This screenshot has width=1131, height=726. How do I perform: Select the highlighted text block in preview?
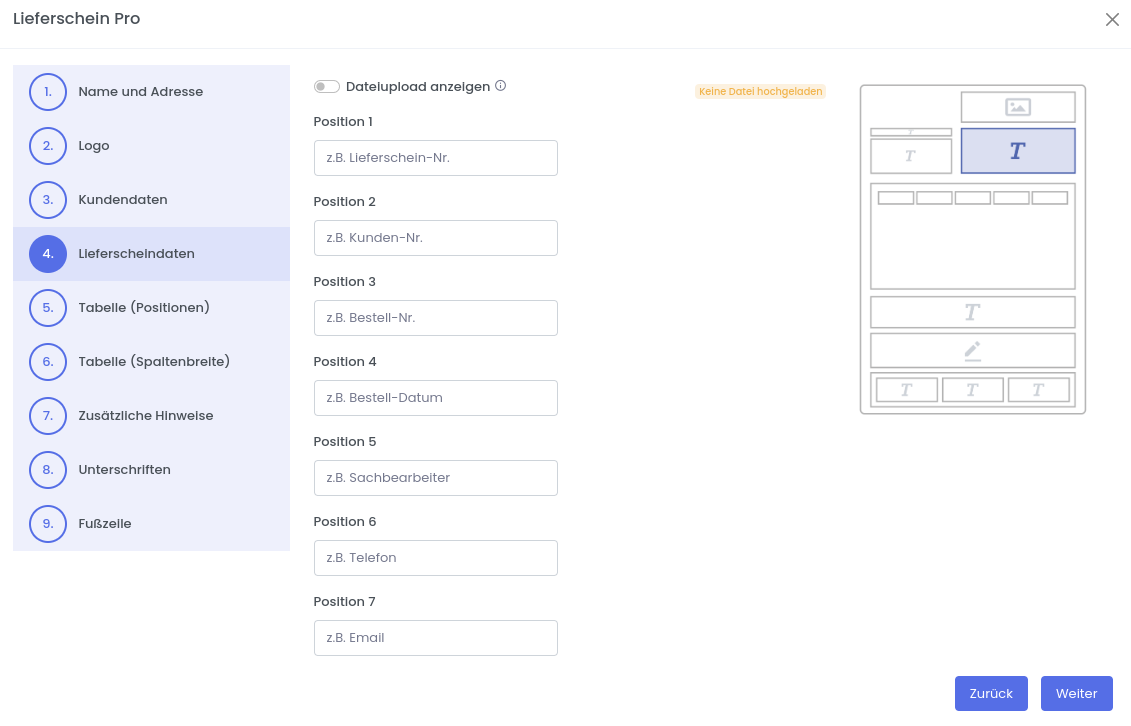(x=1018, y=151)
